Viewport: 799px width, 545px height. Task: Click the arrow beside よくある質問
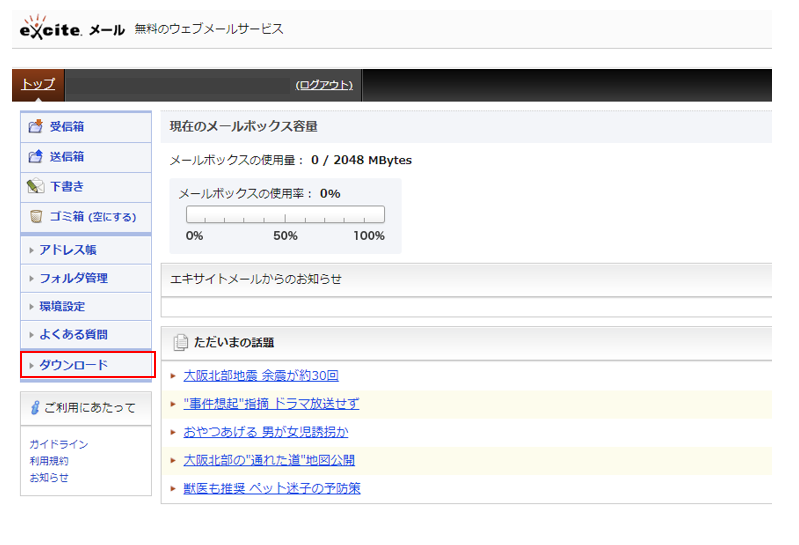point(32,335)
